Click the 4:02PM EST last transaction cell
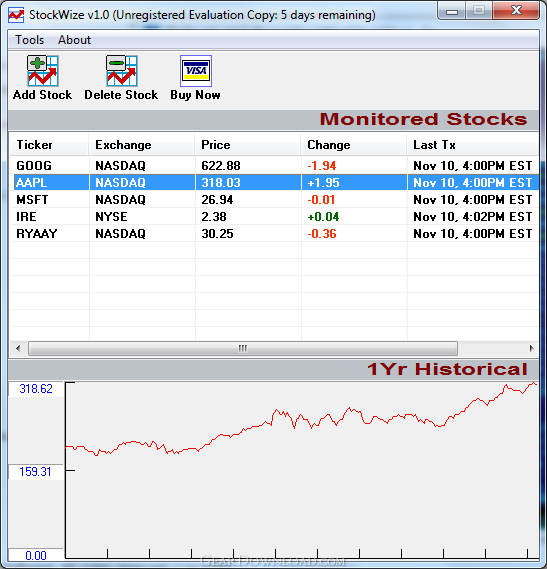The width and height of the screenshot is (547, 569). point(473,217)
